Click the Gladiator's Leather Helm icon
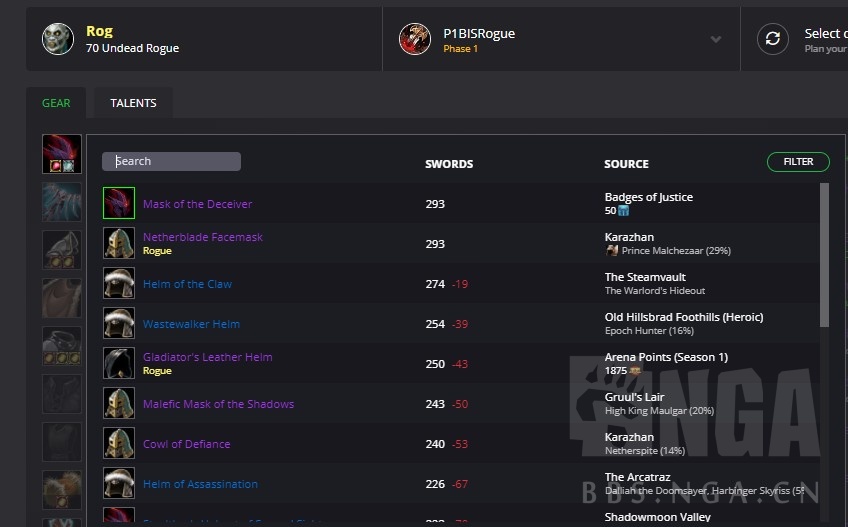 pos(119,363)
